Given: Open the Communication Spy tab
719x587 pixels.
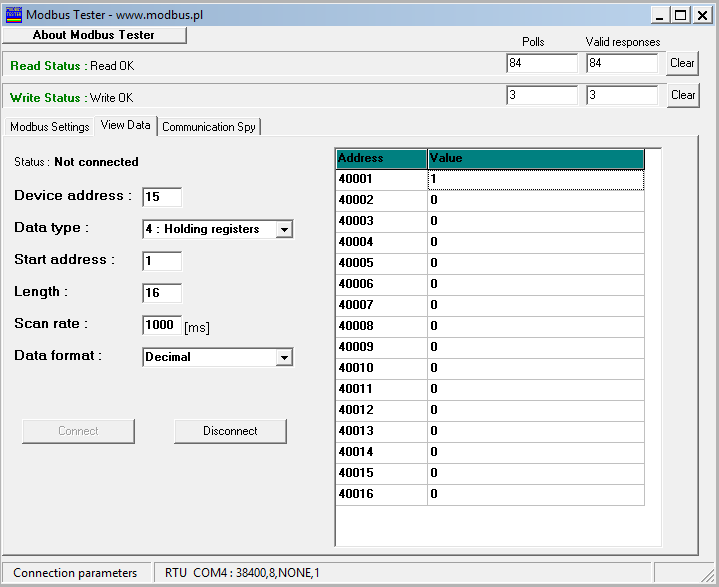Looking at the screenshot, I should (x=208, y=127).
